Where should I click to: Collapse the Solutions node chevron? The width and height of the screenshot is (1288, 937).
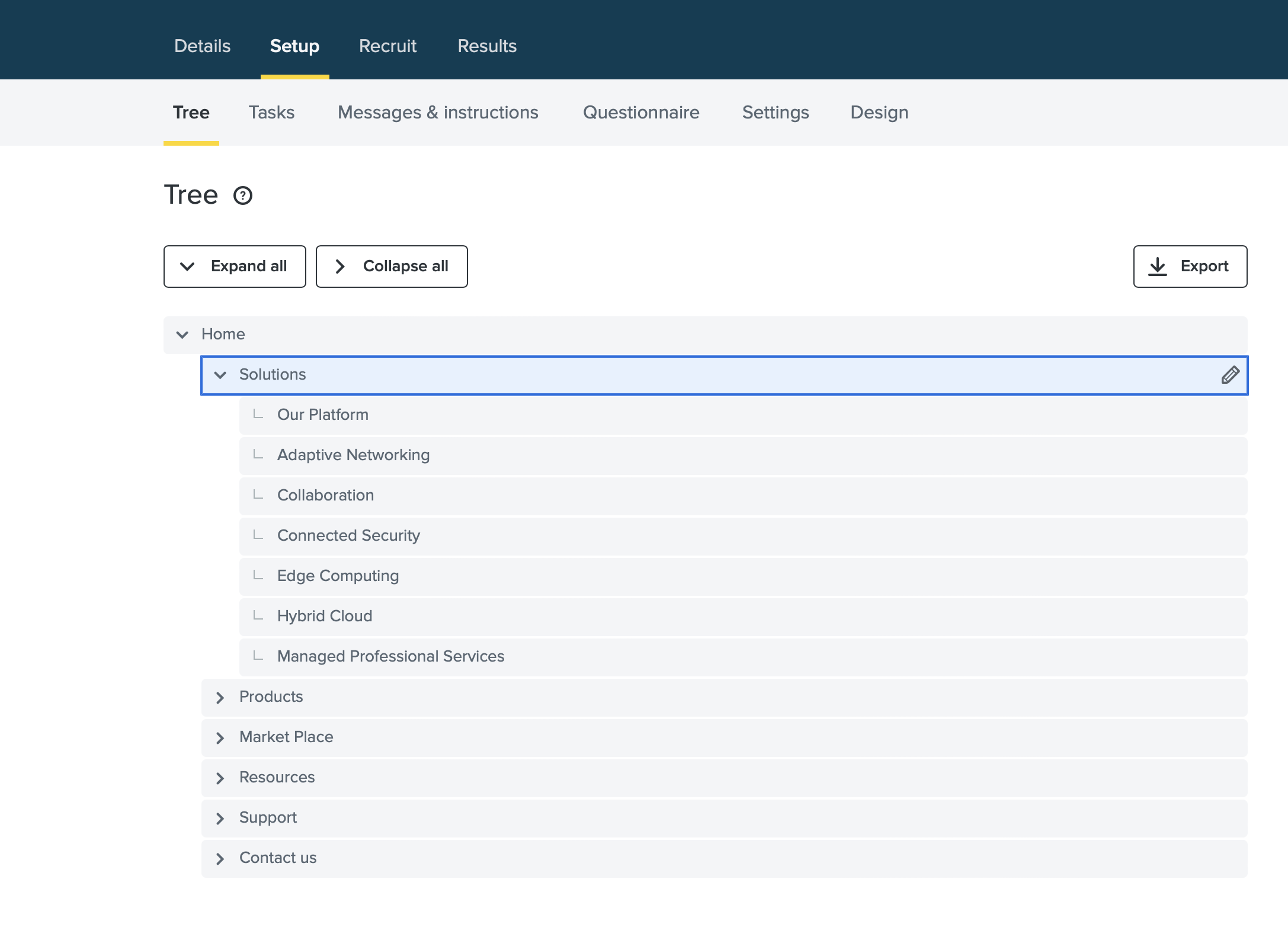220,375
